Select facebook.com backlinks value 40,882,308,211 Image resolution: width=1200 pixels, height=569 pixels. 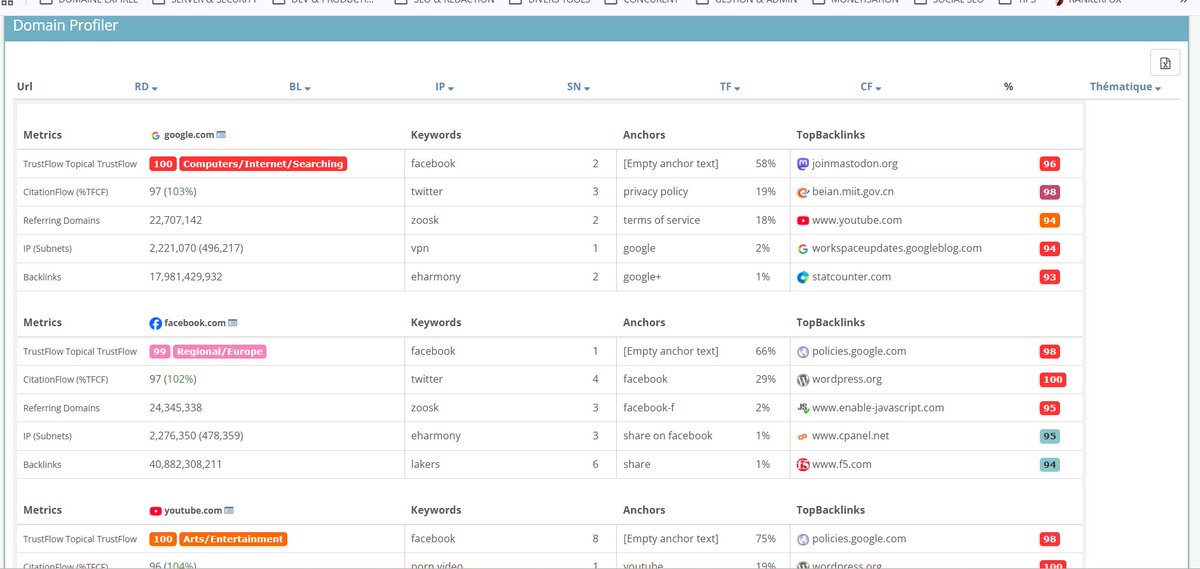186,464
